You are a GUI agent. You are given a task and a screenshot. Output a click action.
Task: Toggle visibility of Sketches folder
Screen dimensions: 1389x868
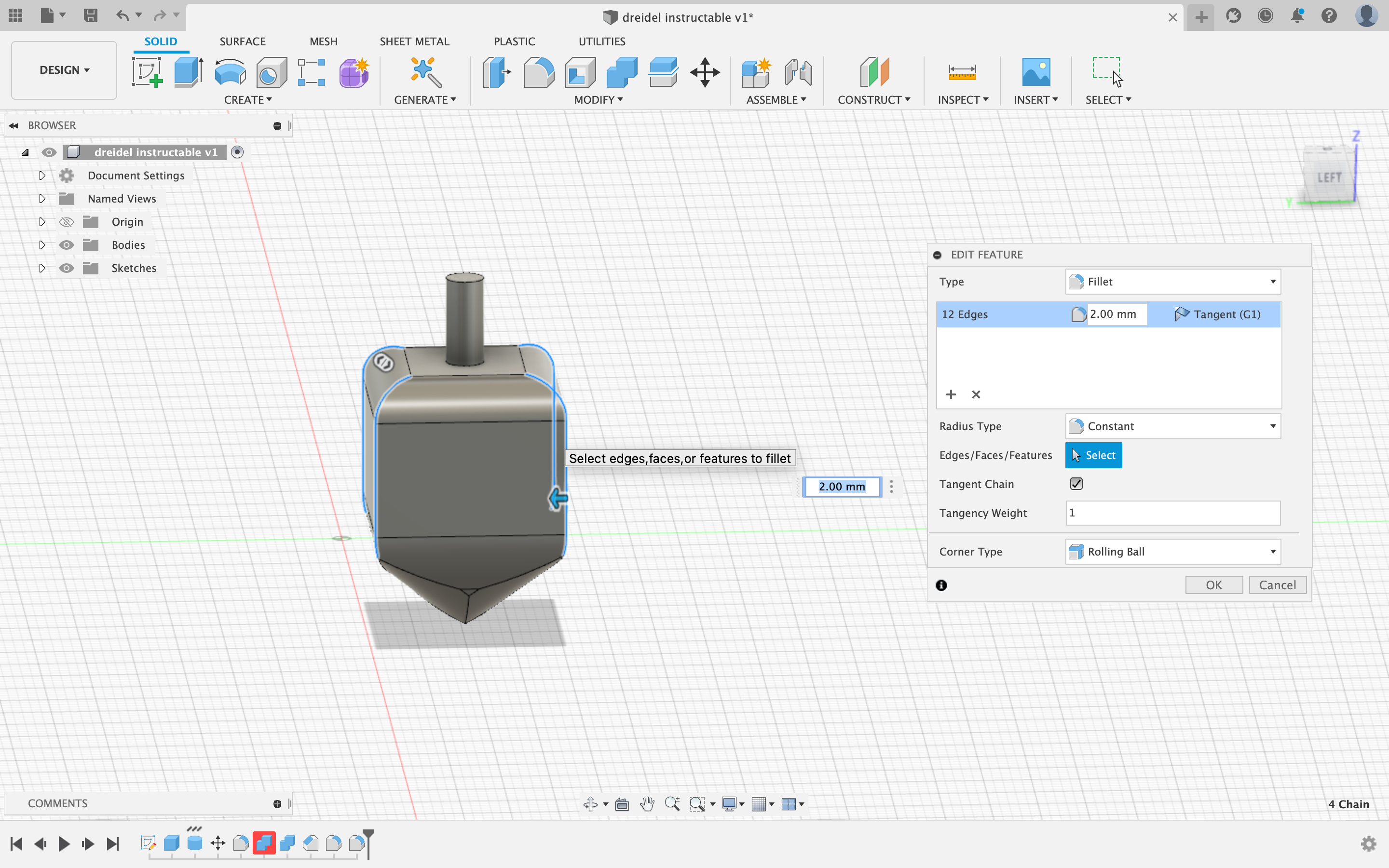coord(65,267)
